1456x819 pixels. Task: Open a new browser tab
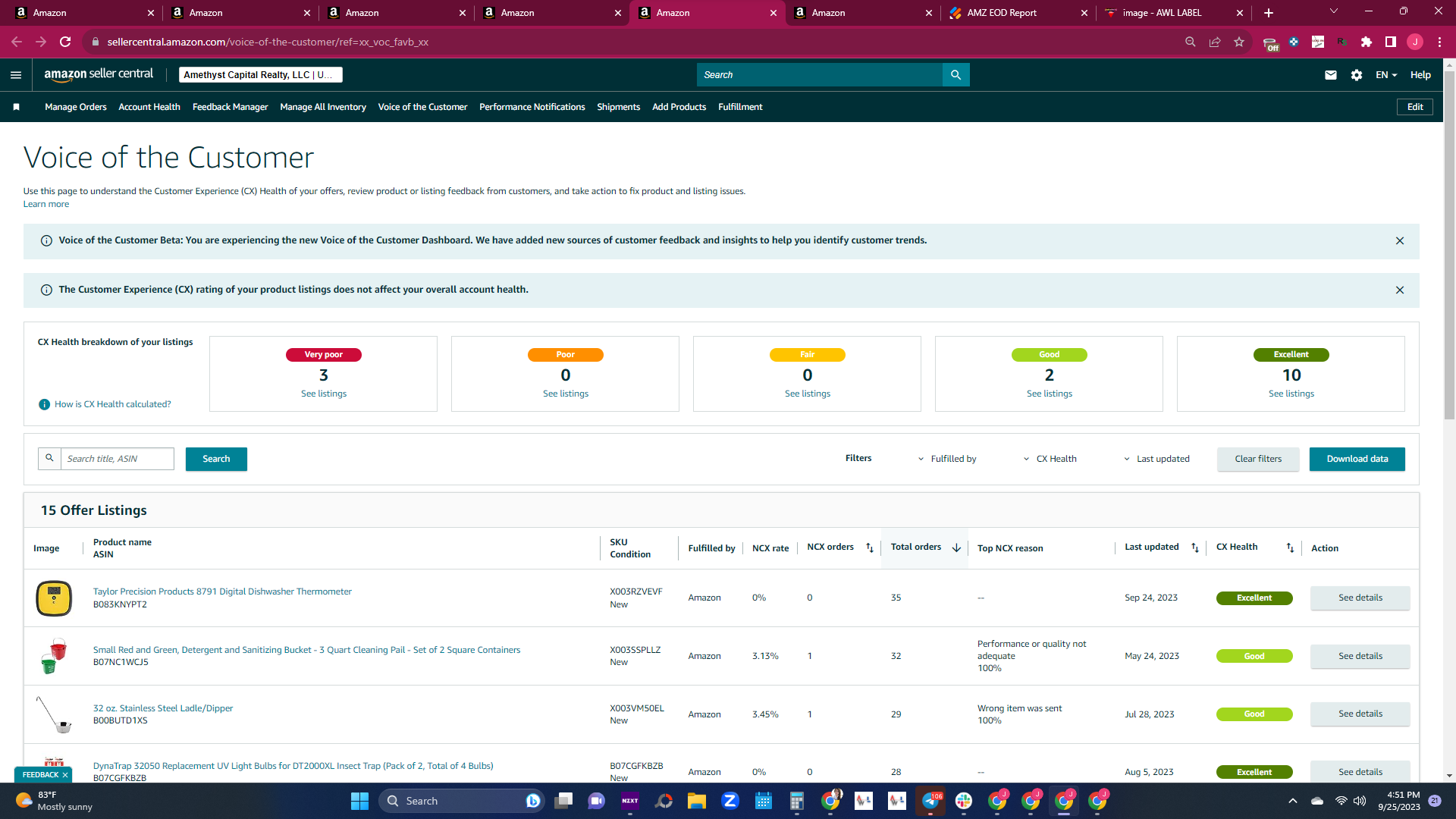1269,13
